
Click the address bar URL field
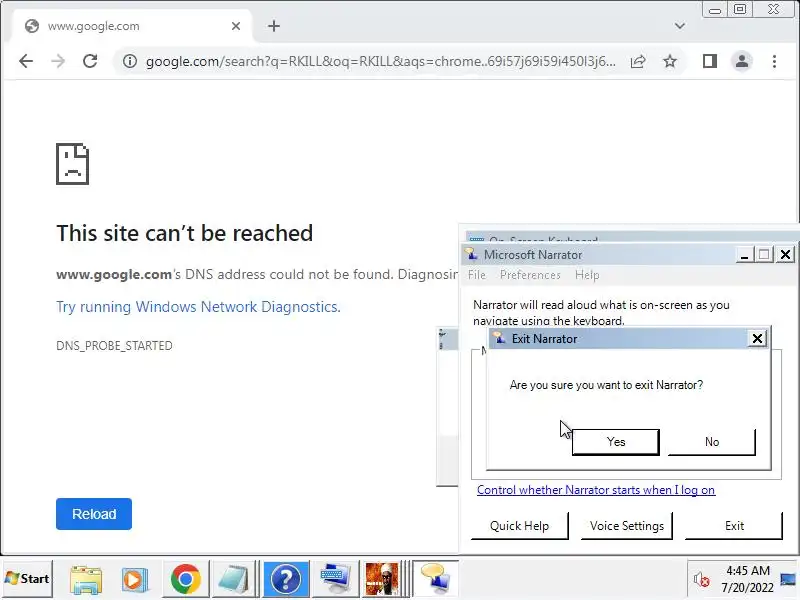click(x=380, y=62)
